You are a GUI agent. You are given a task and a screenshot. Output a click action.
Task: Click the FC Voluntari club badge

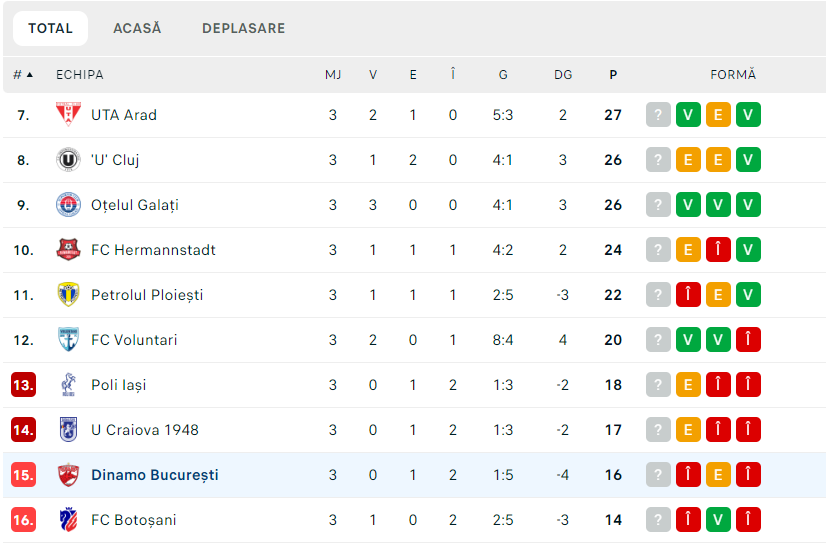click(x=67, y=340)
